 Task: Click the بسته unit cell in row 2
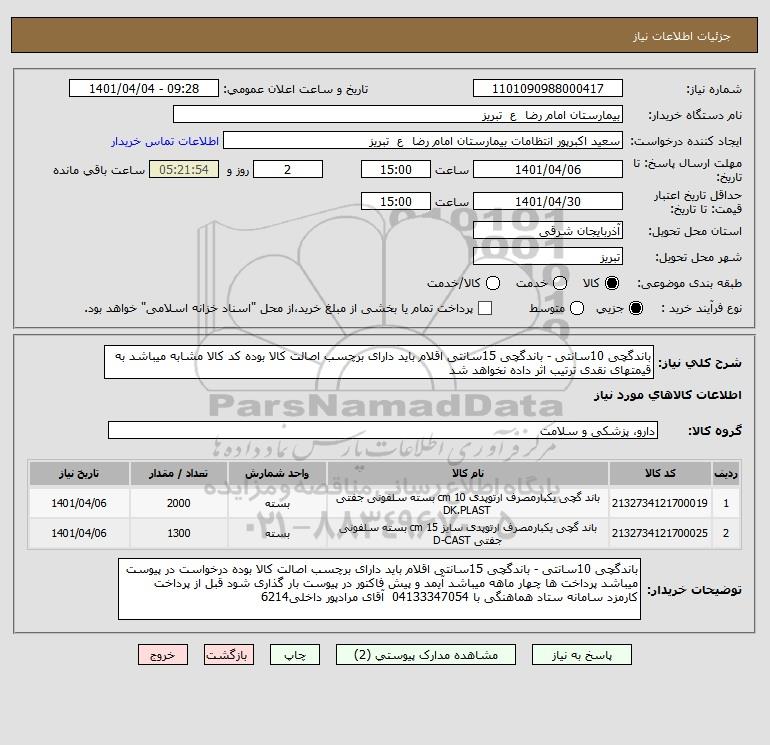tap(277, 533)
